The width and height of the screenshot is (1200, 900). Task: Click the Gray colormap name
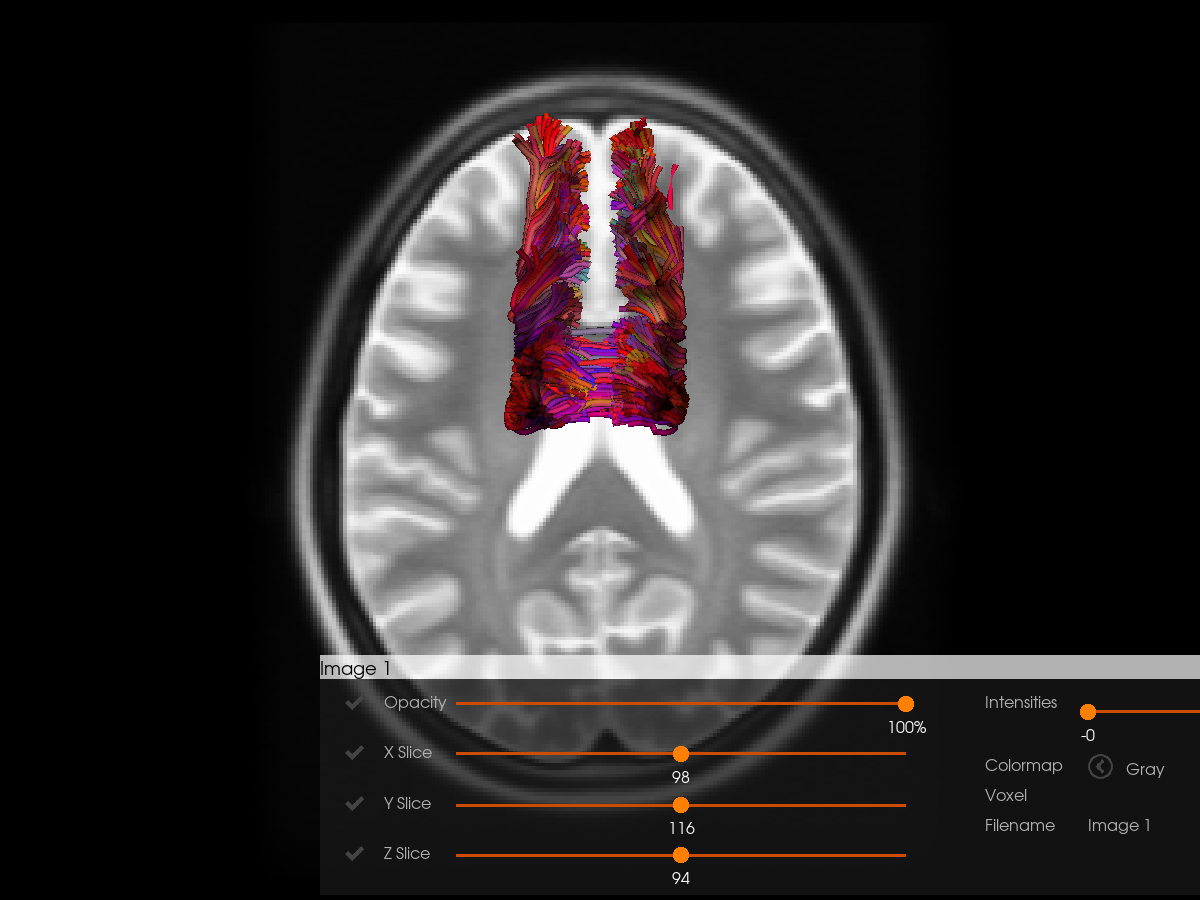(x=1145, y=769)
